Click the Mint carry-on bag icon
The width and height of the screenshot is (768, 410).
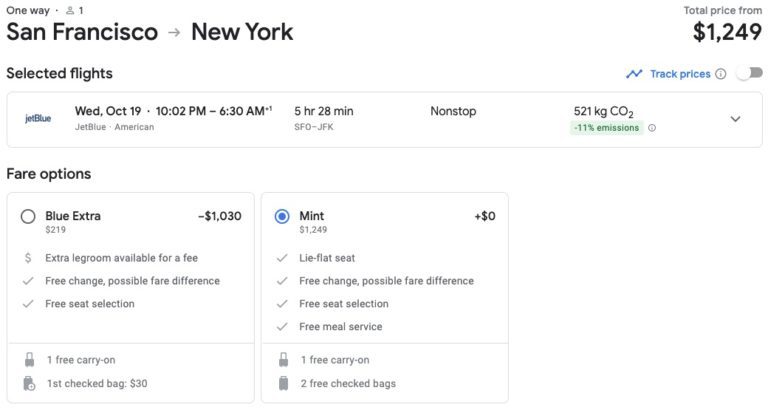[284, 360]
